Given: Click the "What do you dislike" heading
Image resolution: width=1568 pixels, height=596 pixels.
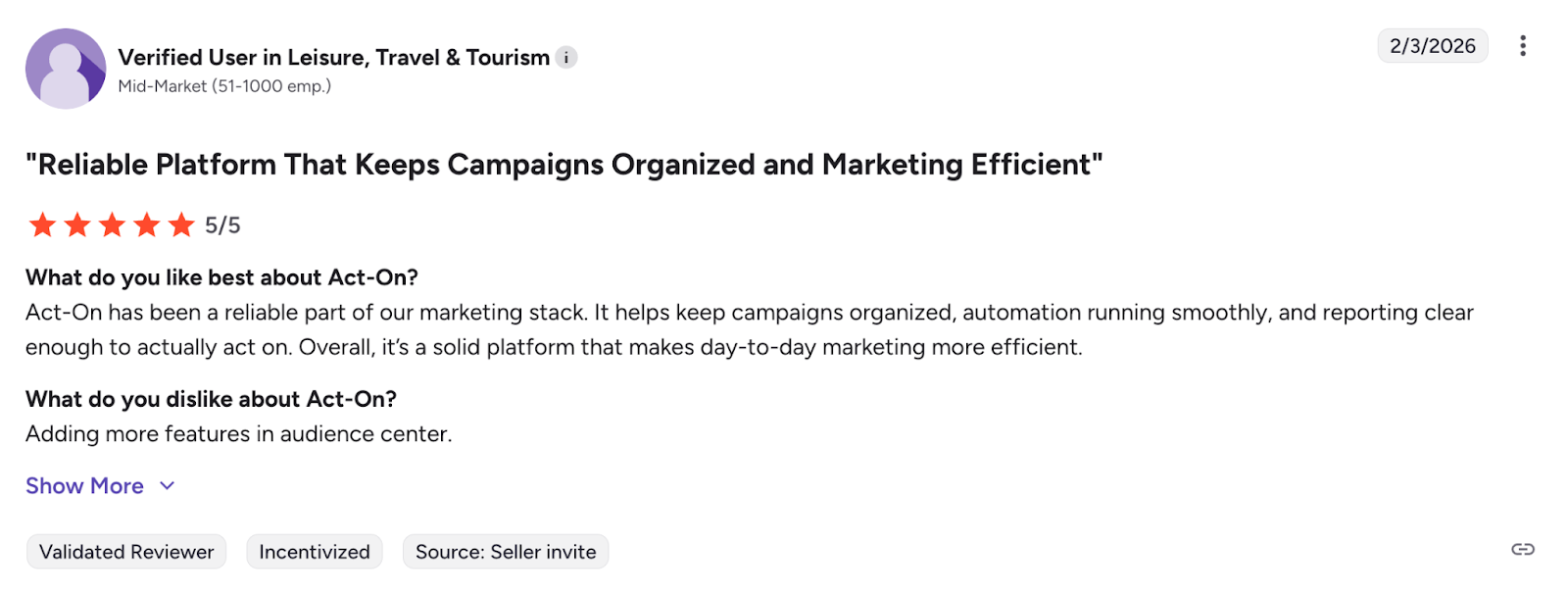Looking at the screenshot, I should click(211, 399).
